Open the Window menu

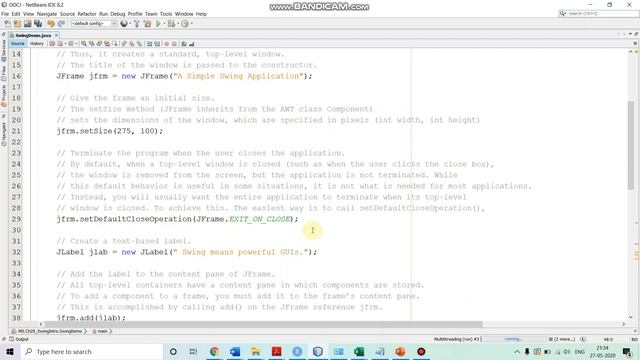pyautogui.click(x=184, y=14)
